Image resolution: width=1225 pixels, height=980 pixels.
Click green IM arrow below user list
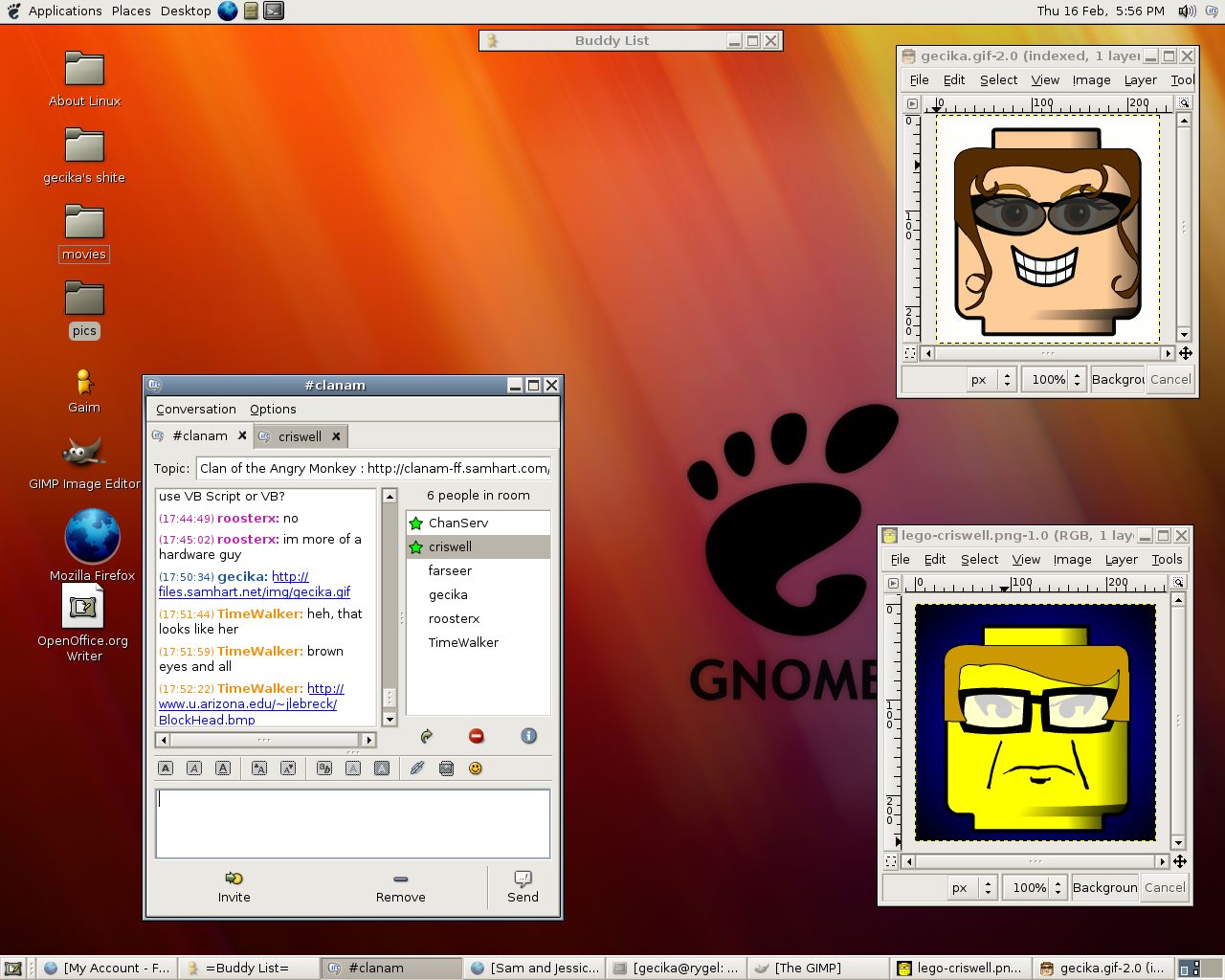pos(427,736)
